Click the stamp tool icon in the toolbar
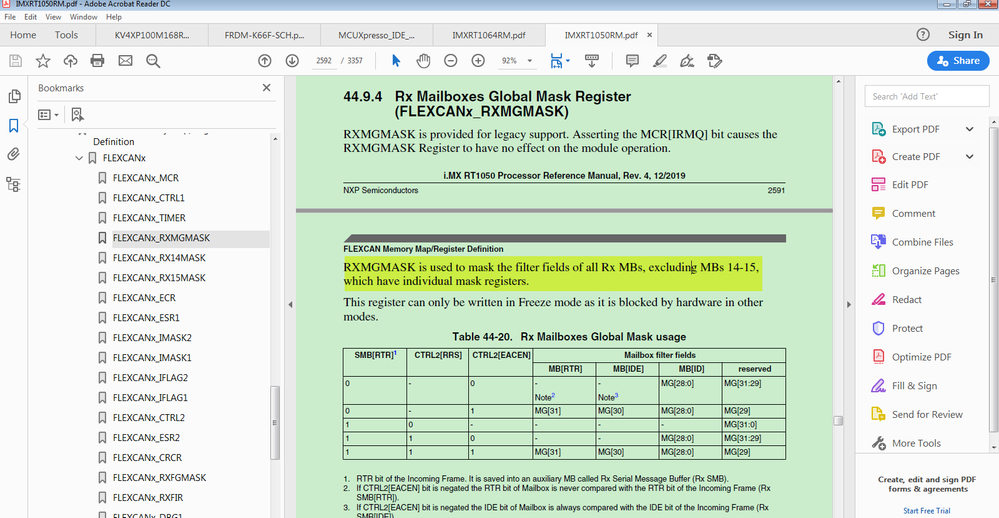Viewport: 999px width, 518px height. click(714, 61)
